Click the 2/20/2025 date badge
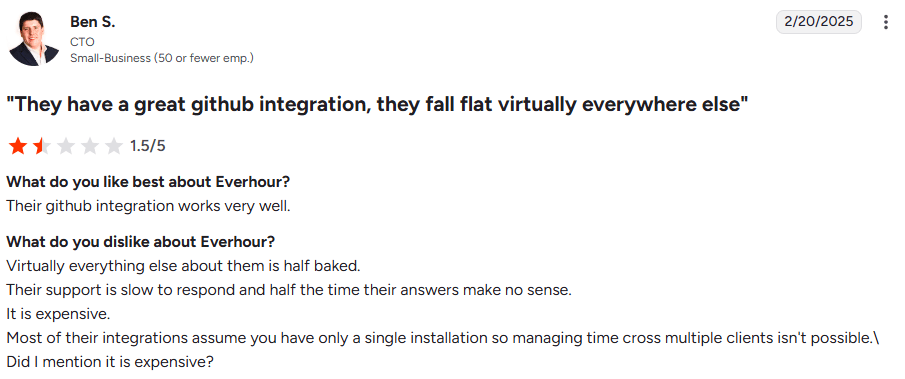The height and width of the screenshot is (379, 905). pyautogui.click(x=818, y=22)
